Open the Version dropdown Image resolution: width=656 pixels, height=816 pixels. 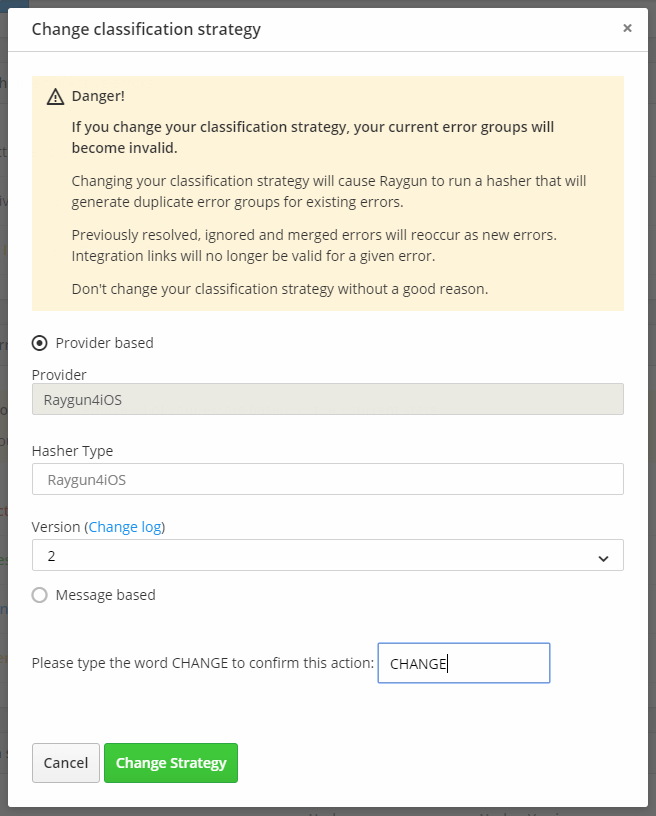coord(328,556)
